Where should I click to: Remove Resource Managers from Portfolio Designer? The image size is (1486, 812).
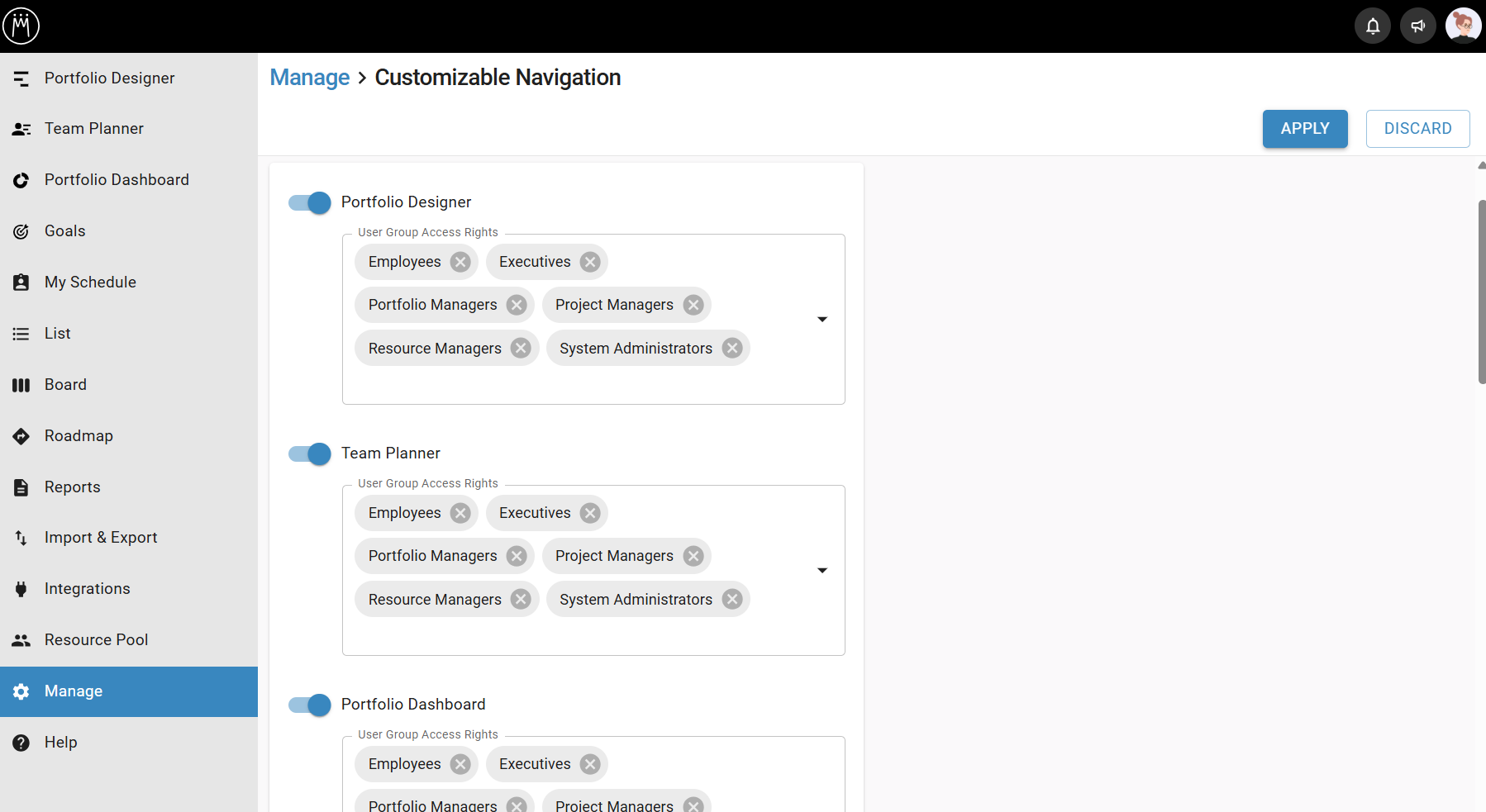point(521,348)
